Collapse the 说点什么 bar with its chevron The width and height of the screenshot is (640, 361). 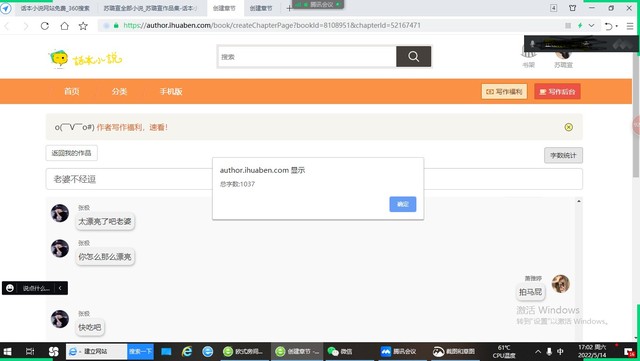pos(60,288)
